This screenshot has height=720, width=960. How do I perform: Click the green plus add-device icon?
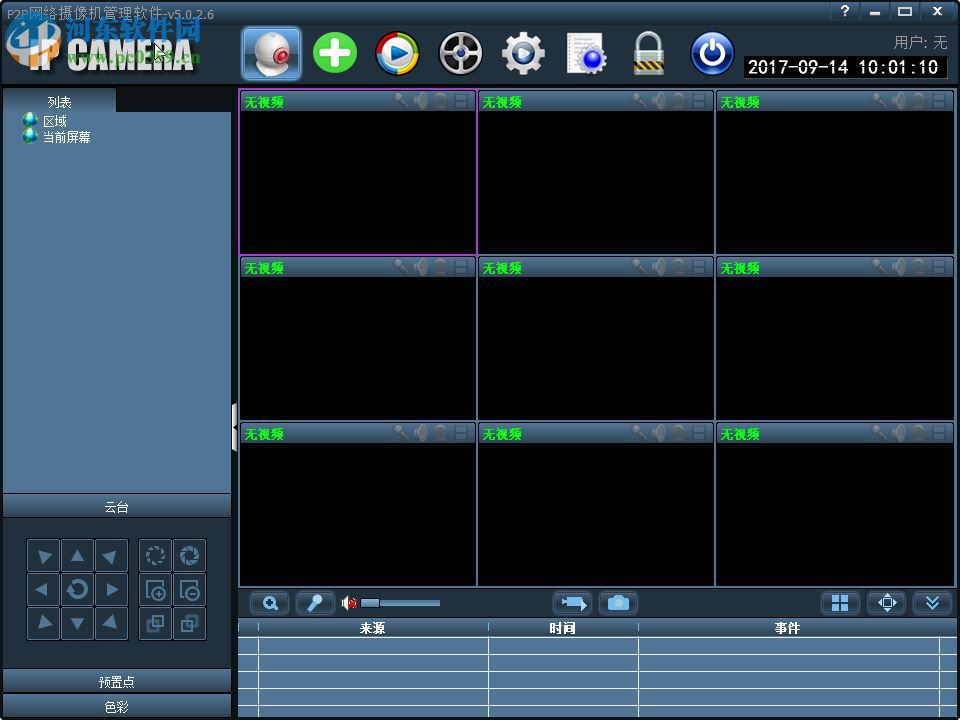point(335,53)
